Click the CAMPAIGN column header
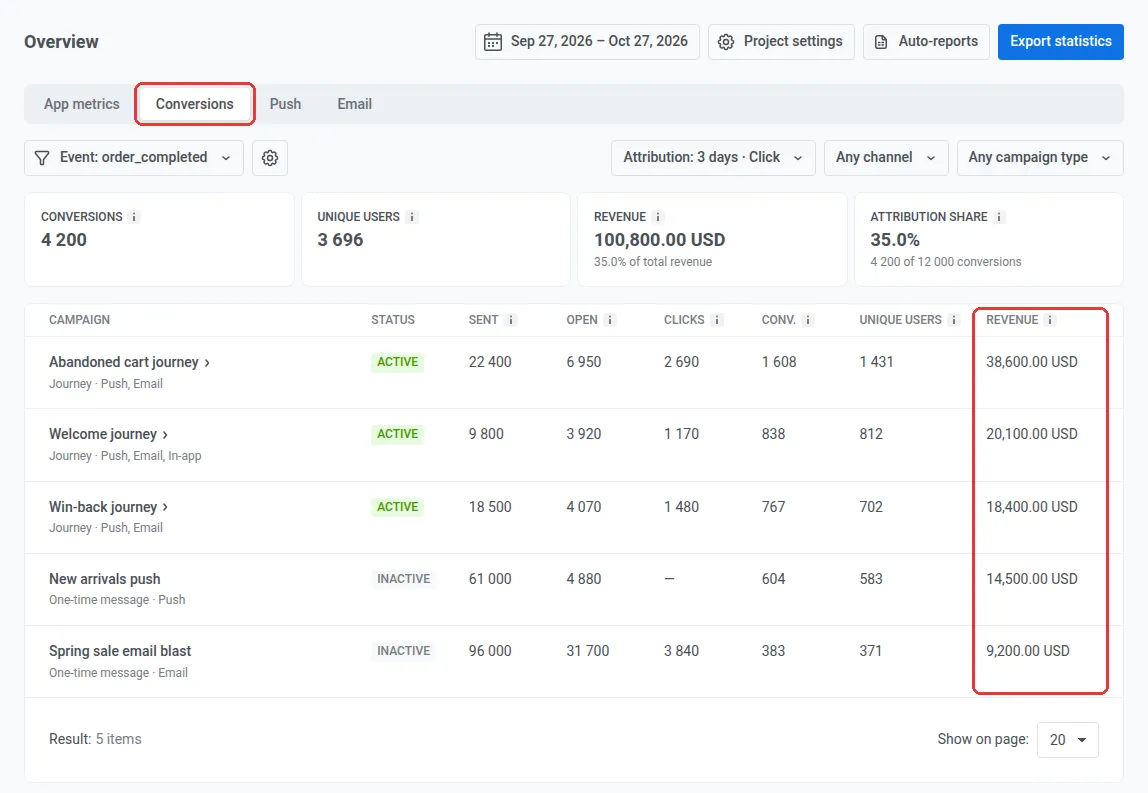The height and width of the screenshot is (793, 1148). click(x=79, y=320)
